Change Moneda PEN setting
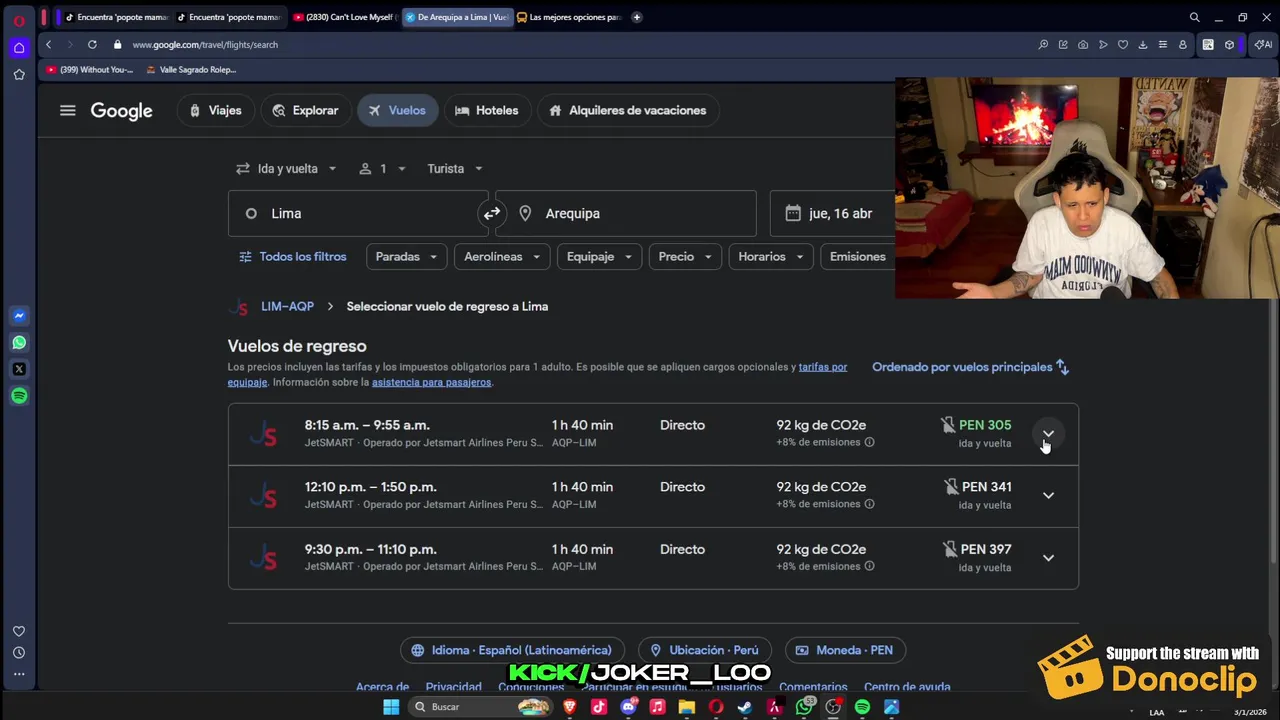This screenshot has width=1280, height=720. click(x=845, y=650)
